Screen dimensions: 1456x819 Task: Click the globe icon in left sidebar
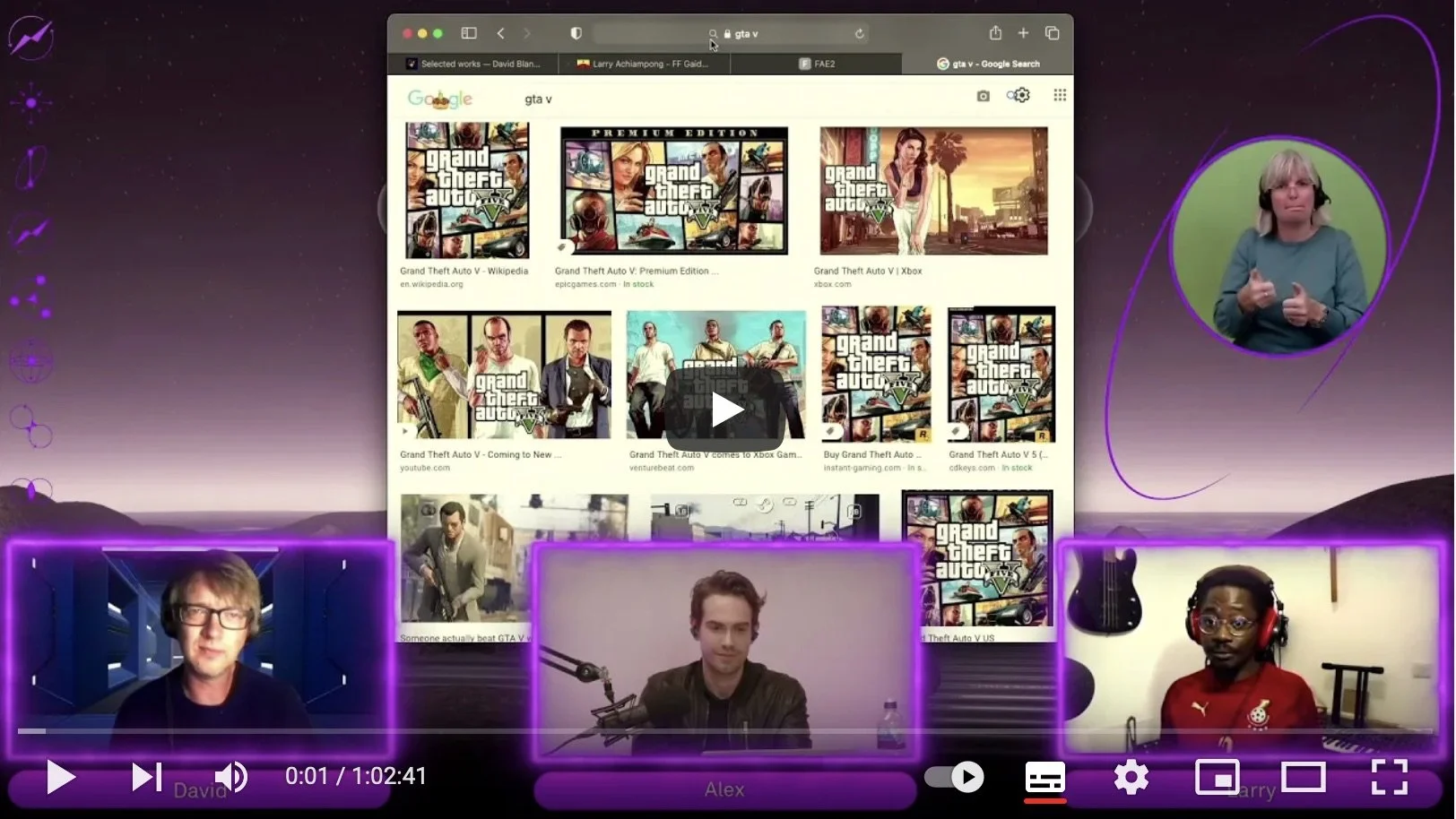click(31, 361)
